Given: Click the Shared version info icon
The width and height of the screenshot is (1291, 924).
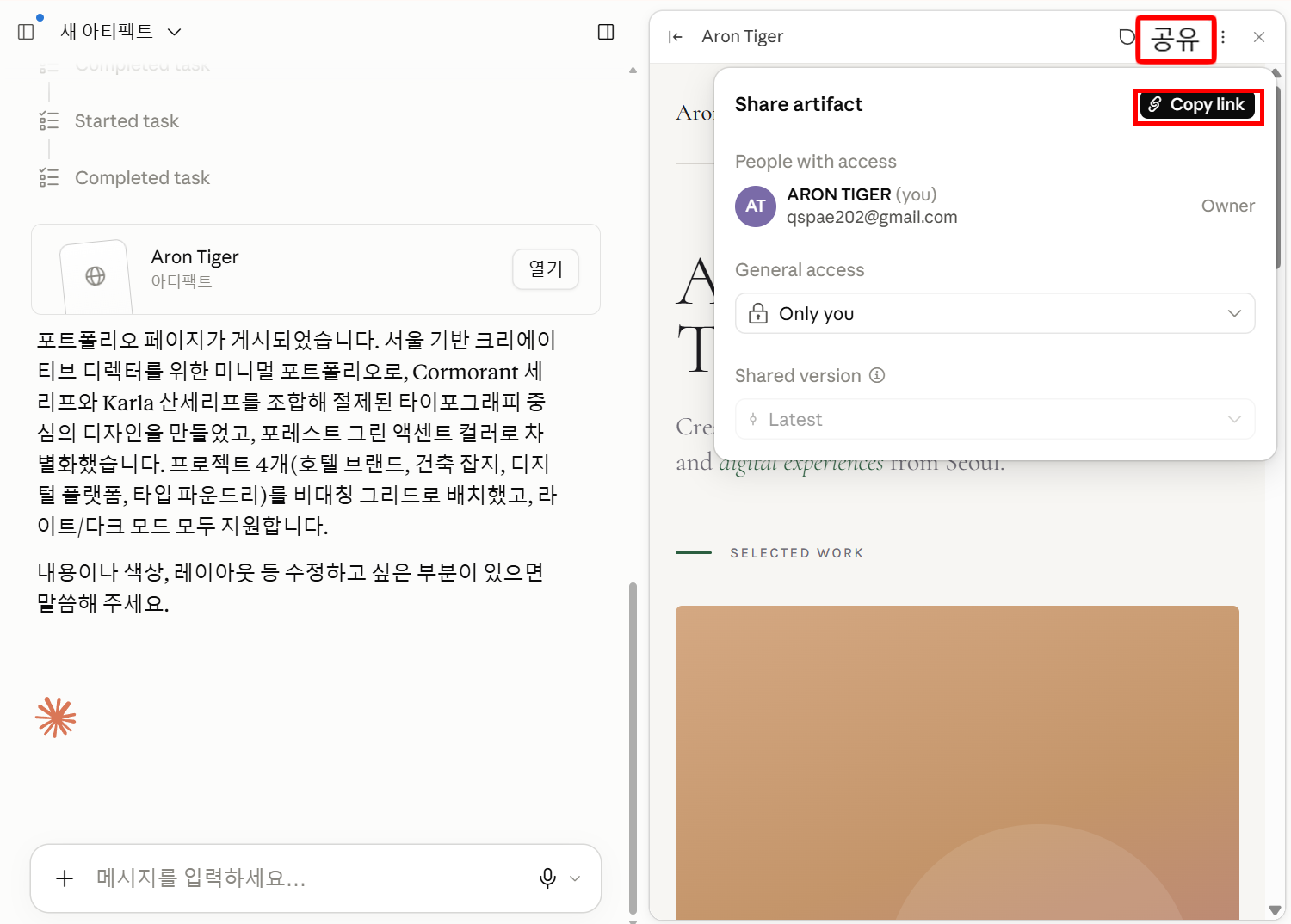Looking at the screenshot, I should [877, 375].
